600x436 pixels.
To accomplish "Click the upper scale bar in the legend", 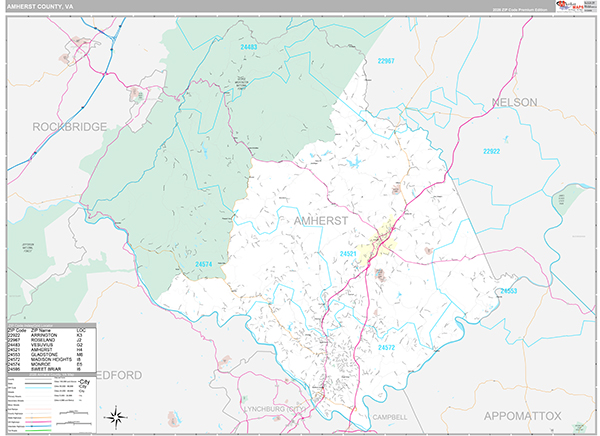I will pos(74,413).
